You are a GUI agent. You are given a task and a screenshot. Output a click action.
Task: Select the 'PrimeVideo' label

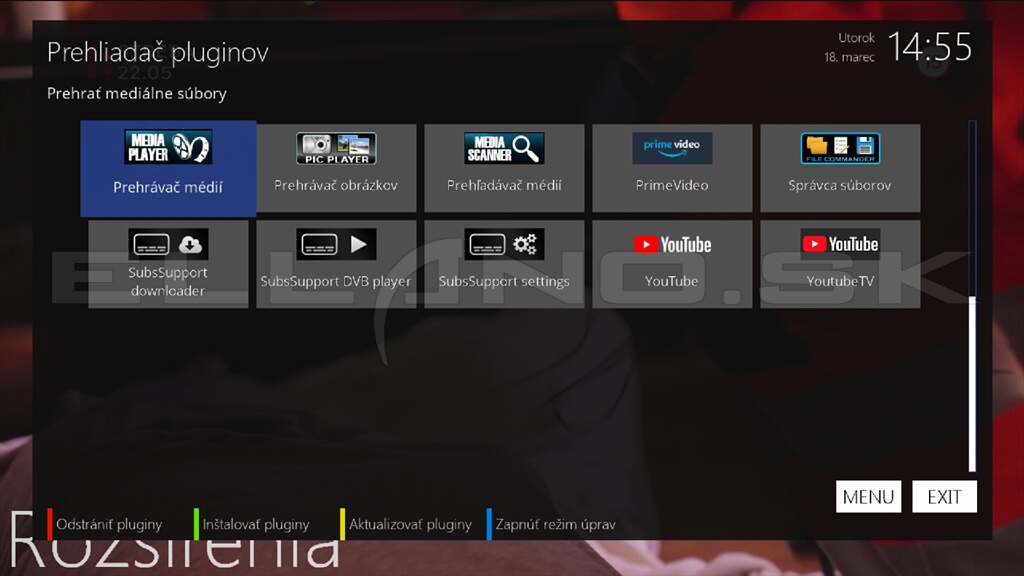672,185
